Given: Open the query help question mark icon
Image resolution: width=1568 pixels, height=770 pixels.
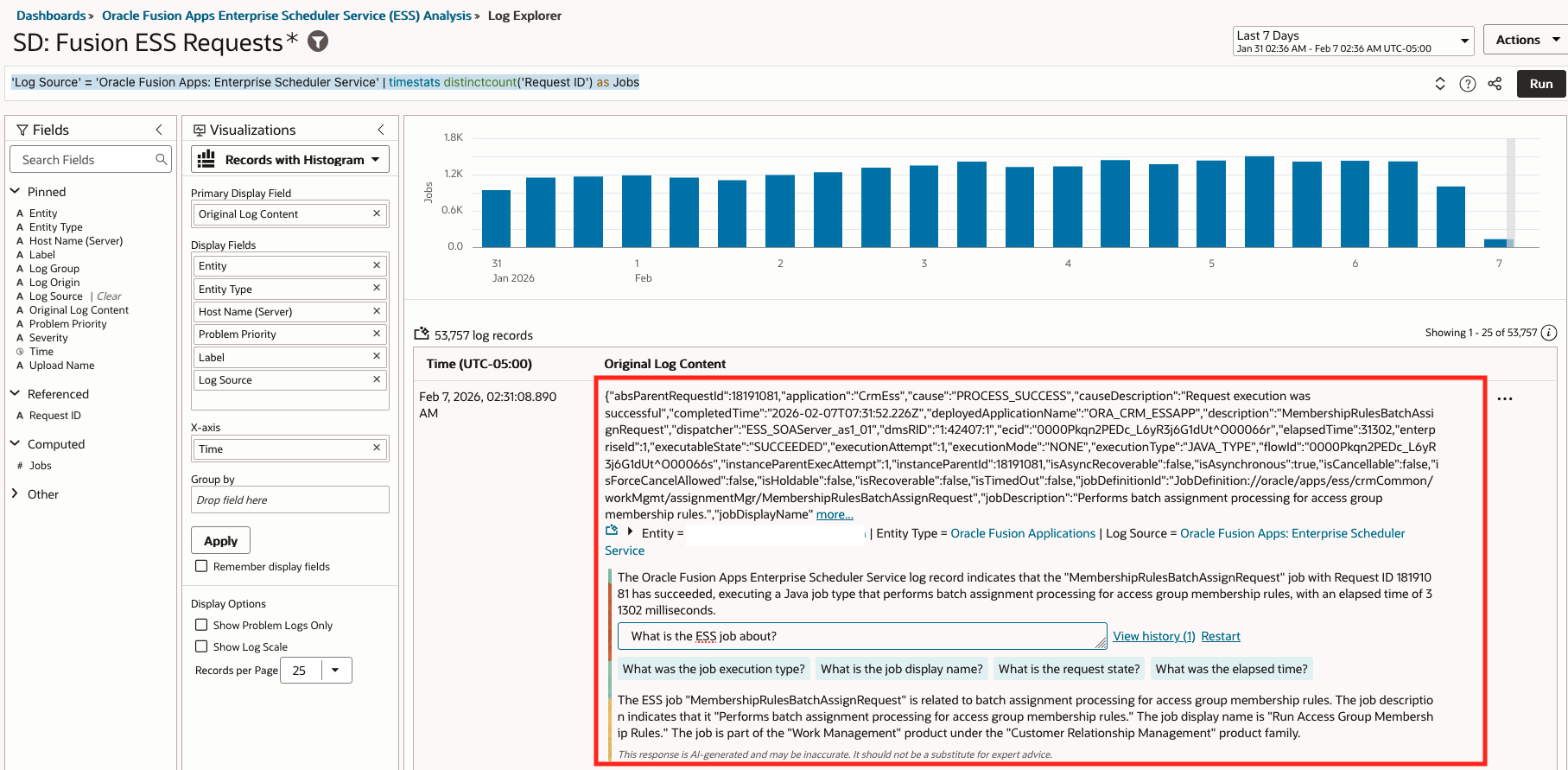Looking at the screenshot, I should (1467, 84).
